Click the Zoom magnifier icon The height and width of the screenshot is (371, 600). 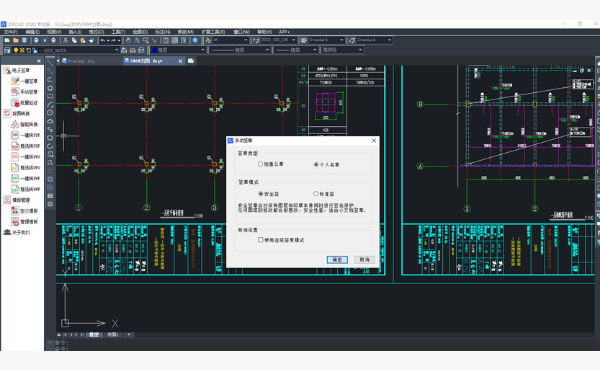[137, 40]
